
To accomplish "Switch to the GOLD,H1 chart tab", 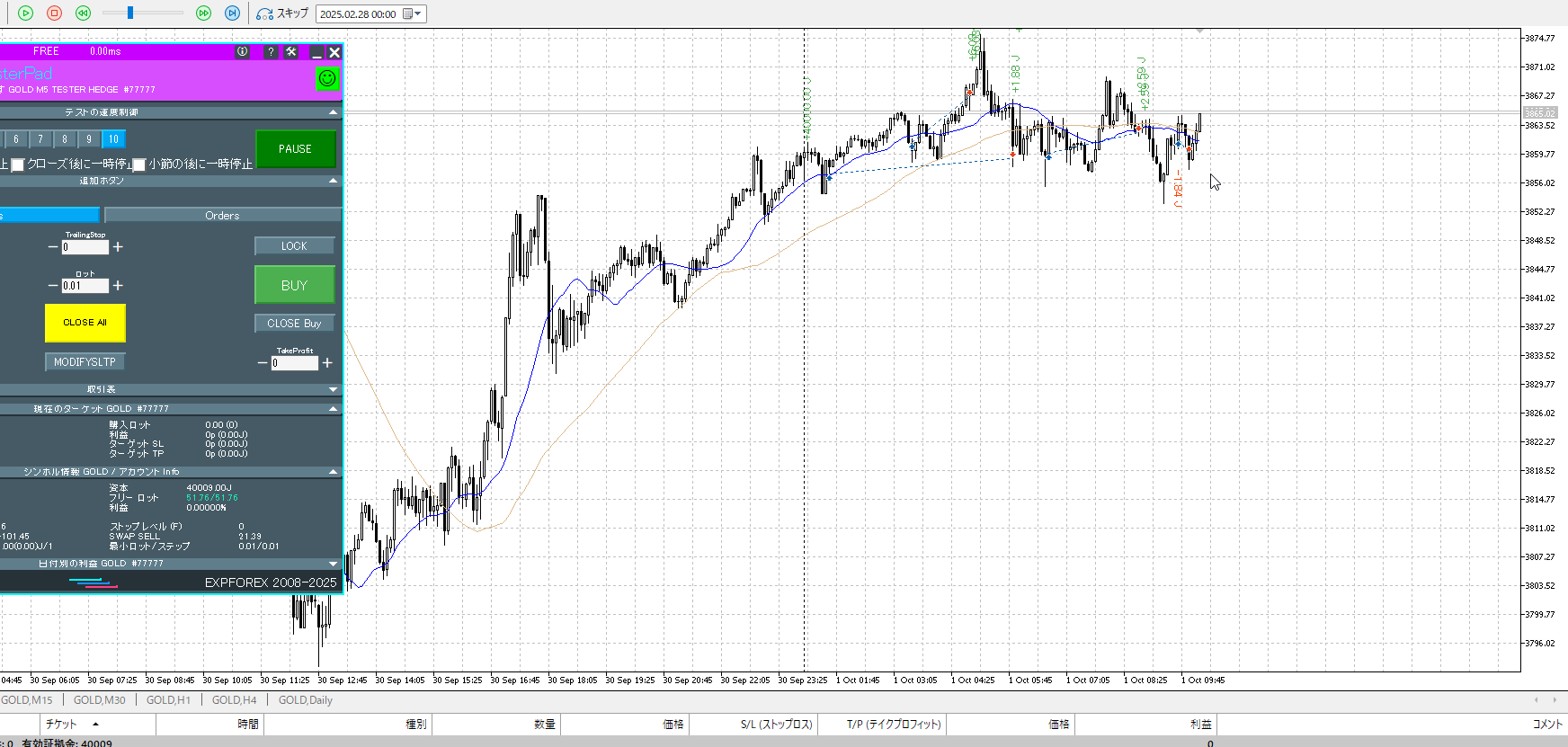I will [168, 700].
